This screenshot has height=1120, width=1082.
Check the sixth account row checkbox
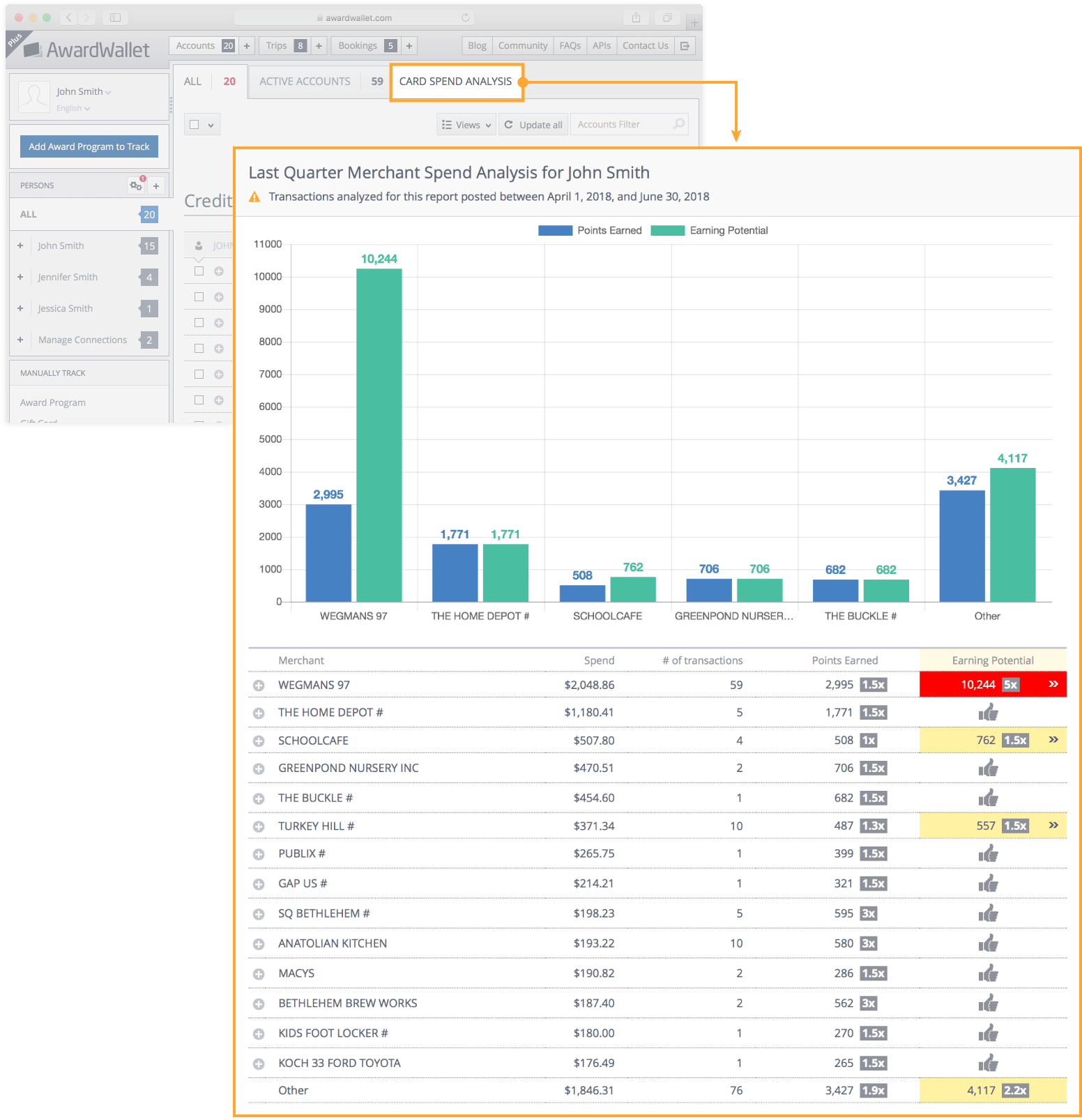[x=199, y=400]
